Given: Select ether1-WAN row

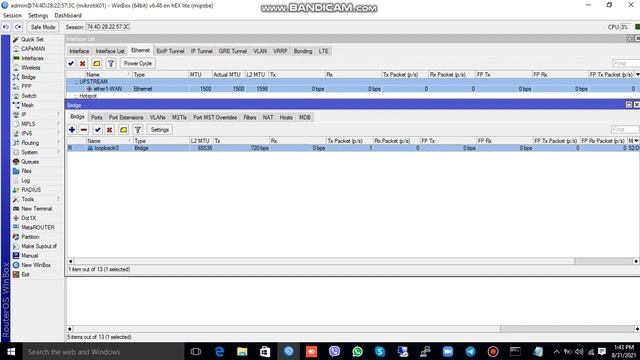Looking at the screenshot, I should [x=352, y=89].
